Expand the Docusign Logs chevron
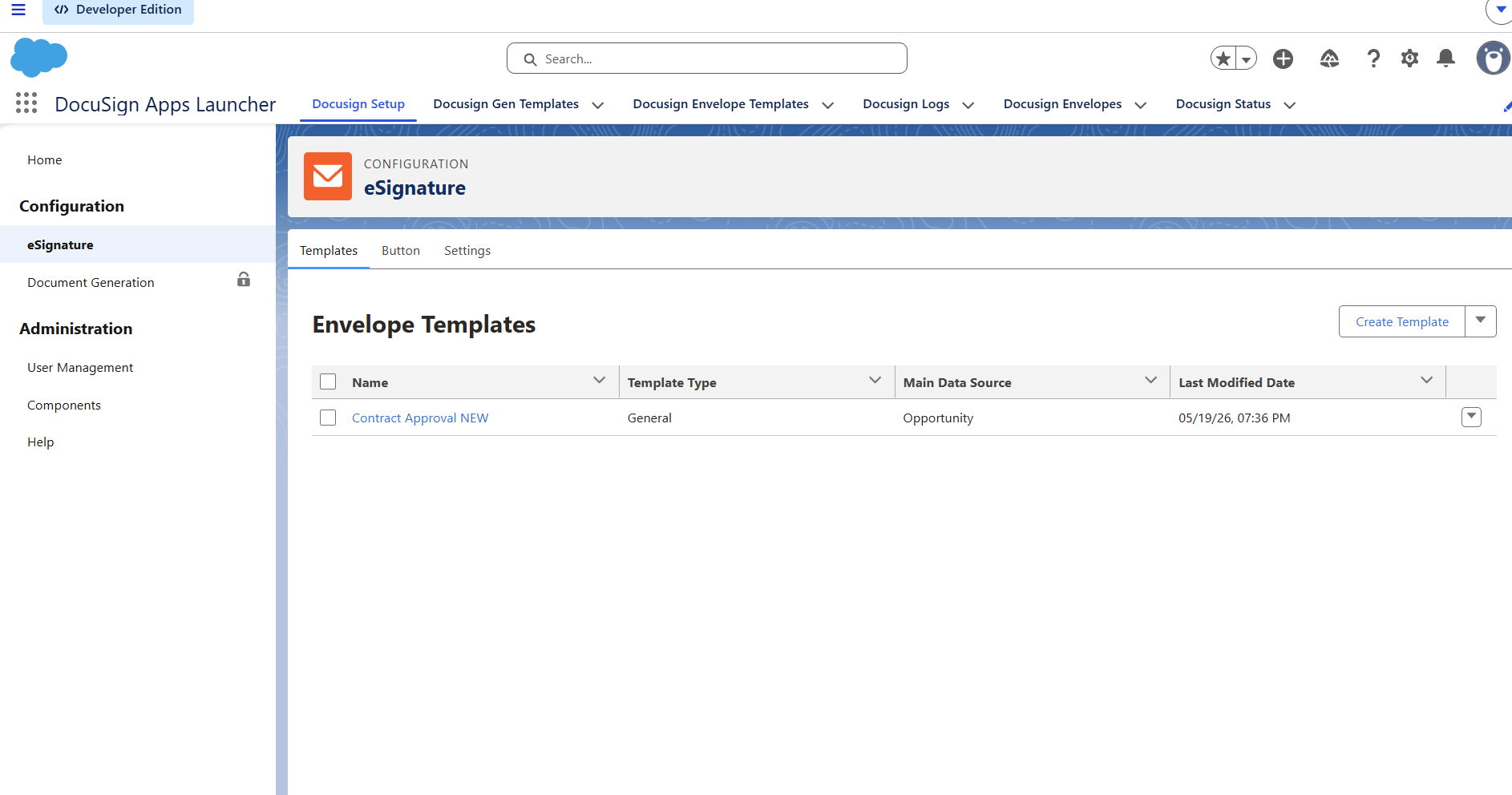The height and width of the screenshot is (795, 1512). (x=968, y=105)
